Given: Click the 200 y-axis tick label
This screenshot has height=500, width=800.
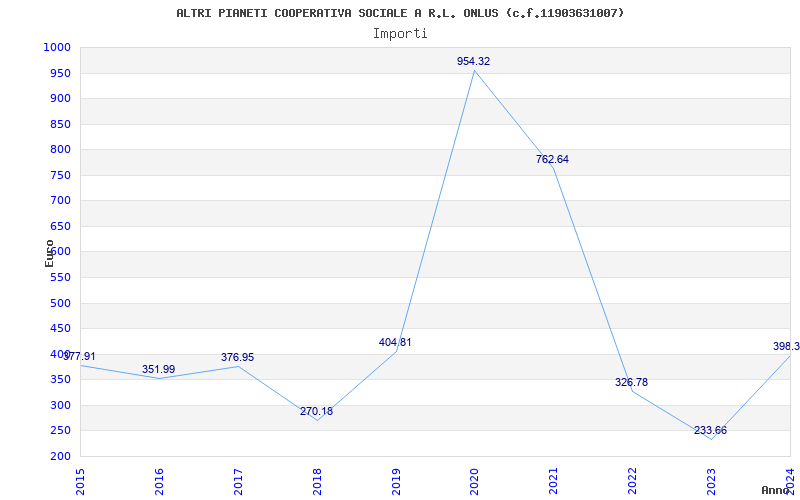Looking at the screenshot, I should click(x=60, y=456).
